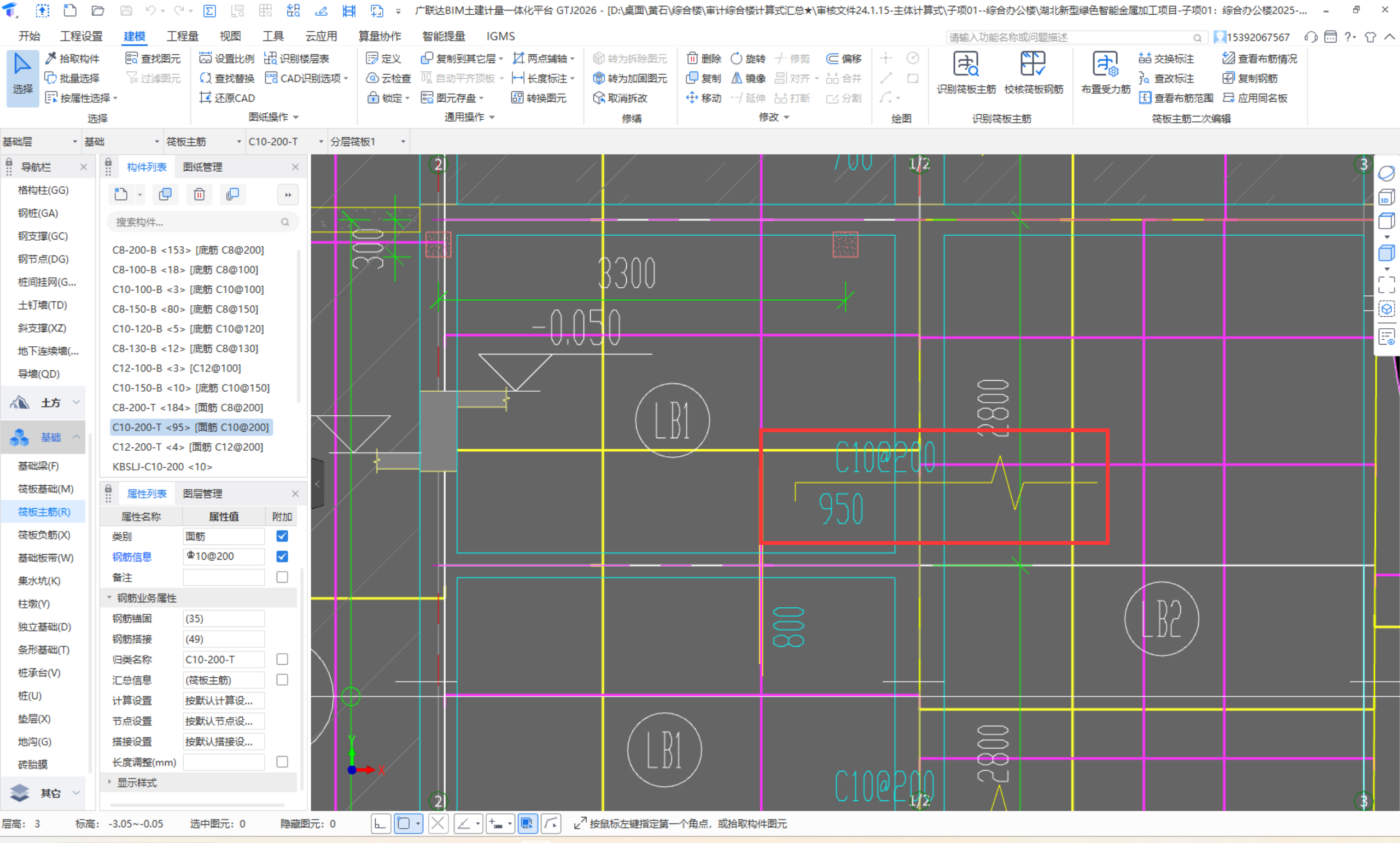Click 节点设置 value 按默认节点设...
This screenshot has width=1400, height=843.
point(224,721)
